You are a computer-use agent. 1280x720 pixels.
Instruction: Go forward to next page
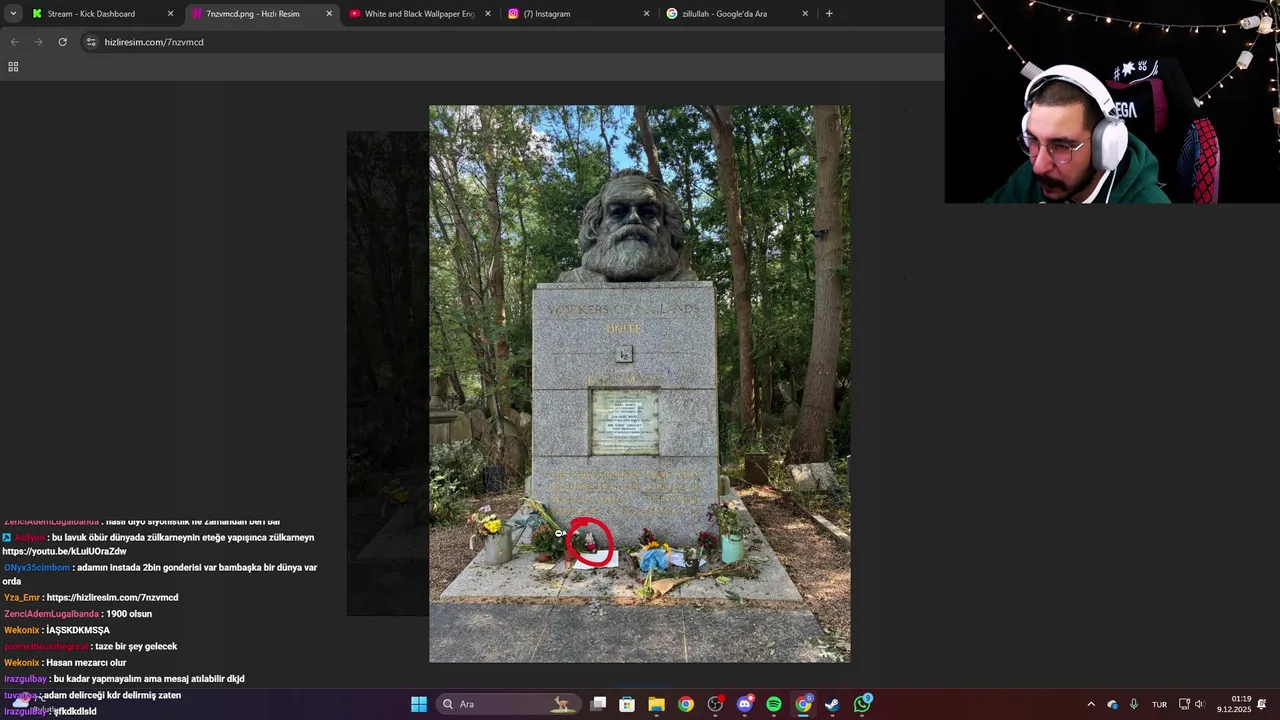[38, 42]
